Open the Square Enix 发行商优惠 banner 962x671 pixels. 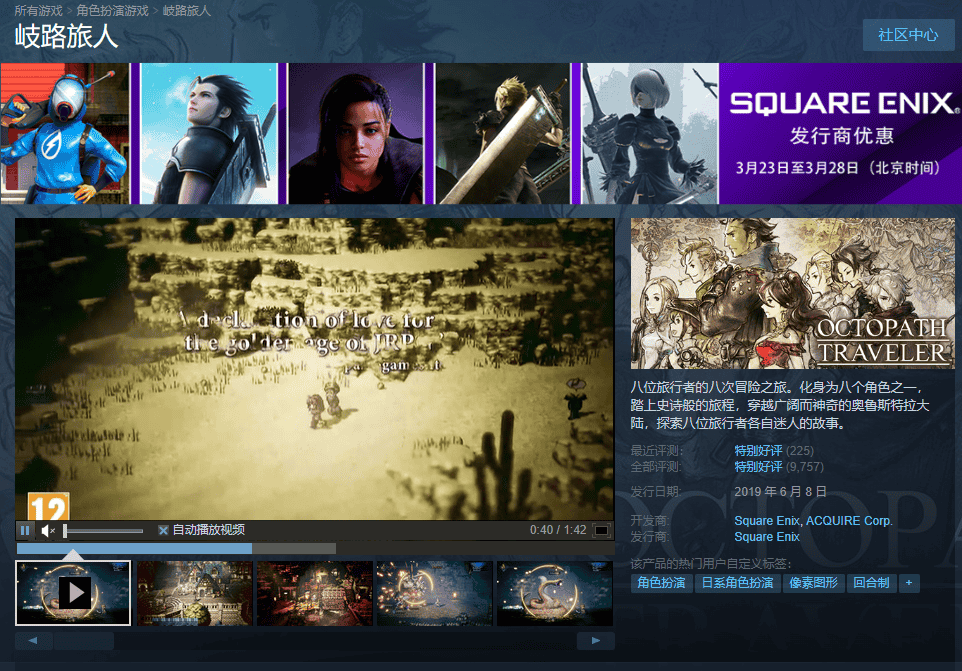(x=481, y=133)
